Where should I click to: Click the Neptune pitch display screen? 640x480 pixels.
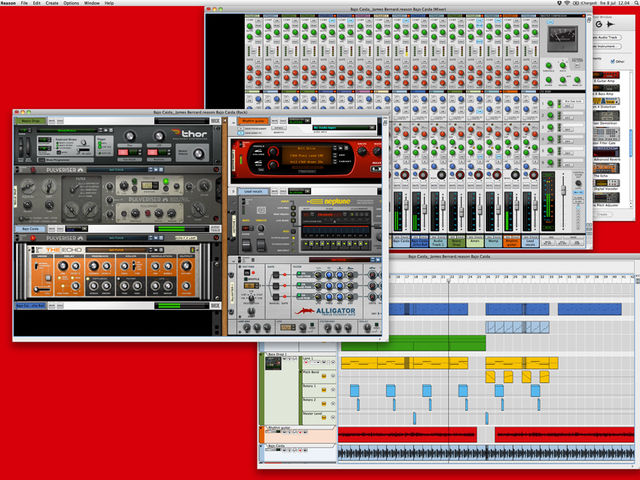point(336,224)
